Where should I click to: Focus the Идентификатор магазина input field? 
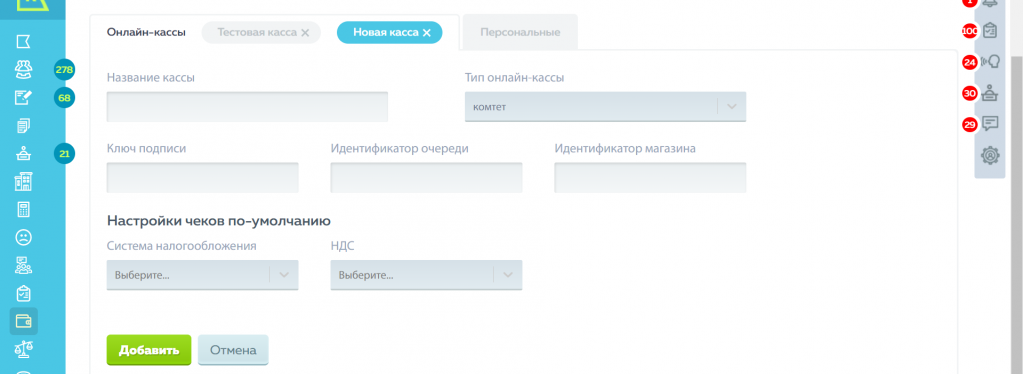click(650, 178)
